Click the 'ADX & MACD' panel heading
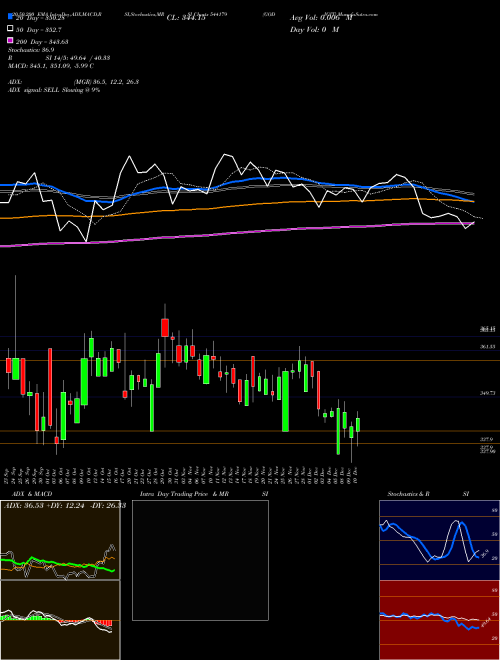This screenshot has height=660, width=500. 32,494
